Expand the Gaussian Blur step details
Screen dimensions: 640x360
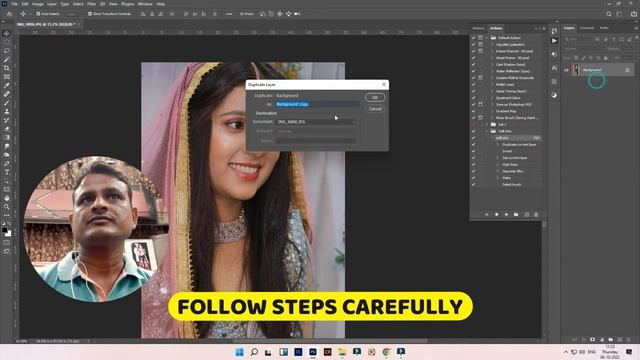[497, 171]
